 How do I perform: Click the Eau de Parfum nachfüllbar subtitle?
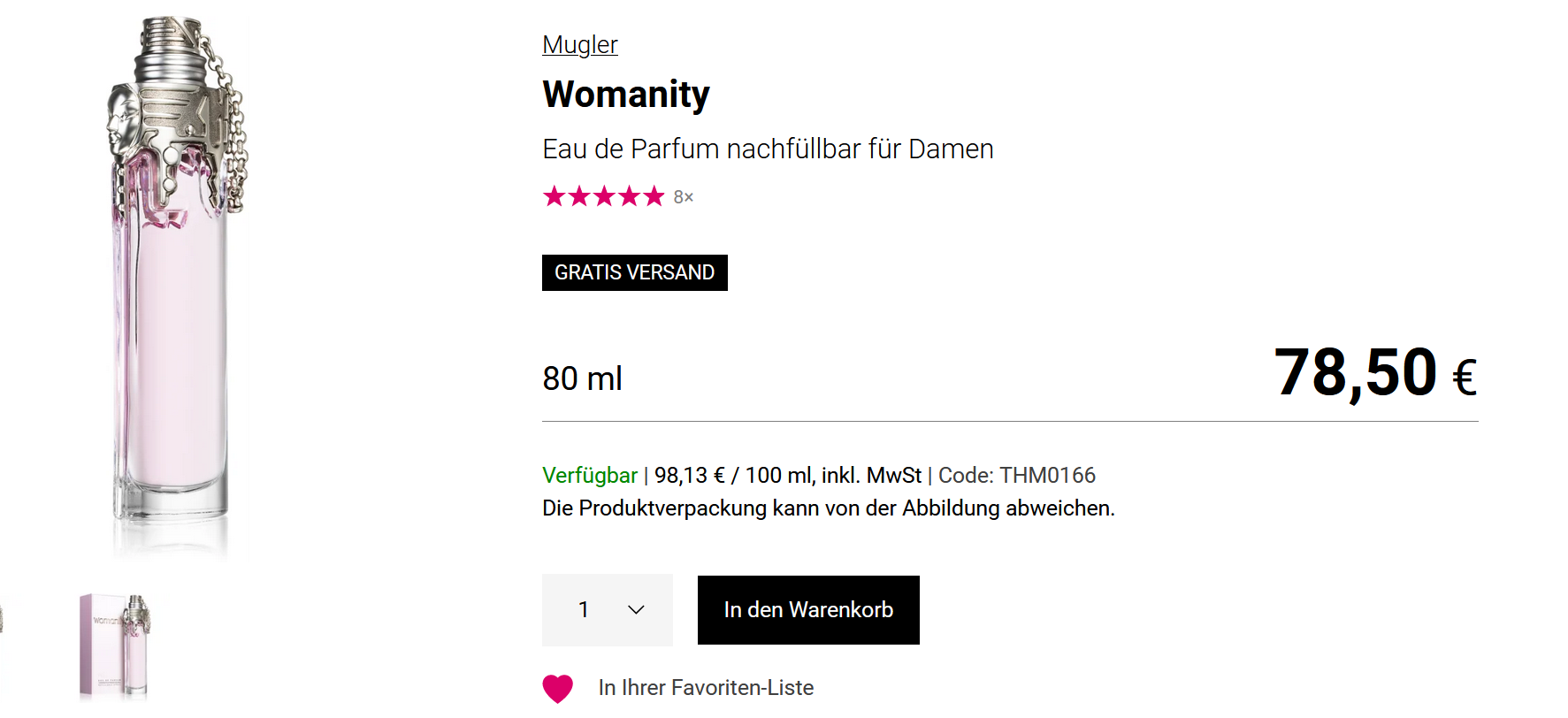pyautogui.click(x=768, y=149)
